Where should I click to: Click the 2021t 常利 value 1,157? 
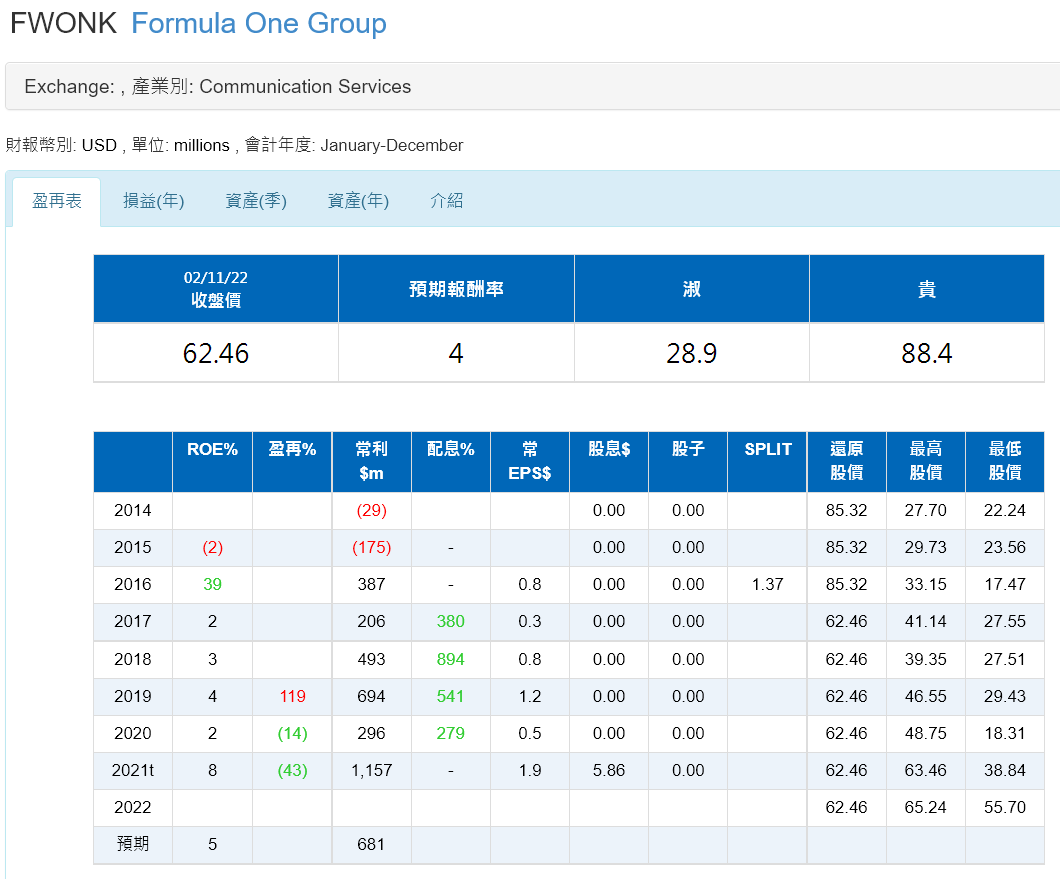[x=371, y=771]
